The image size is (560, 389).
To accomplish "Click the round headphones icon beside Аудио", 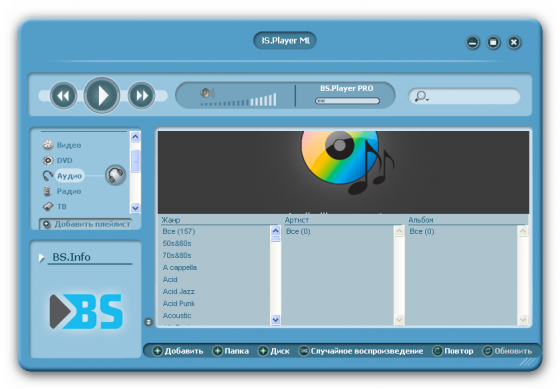I will pos(115,175).
